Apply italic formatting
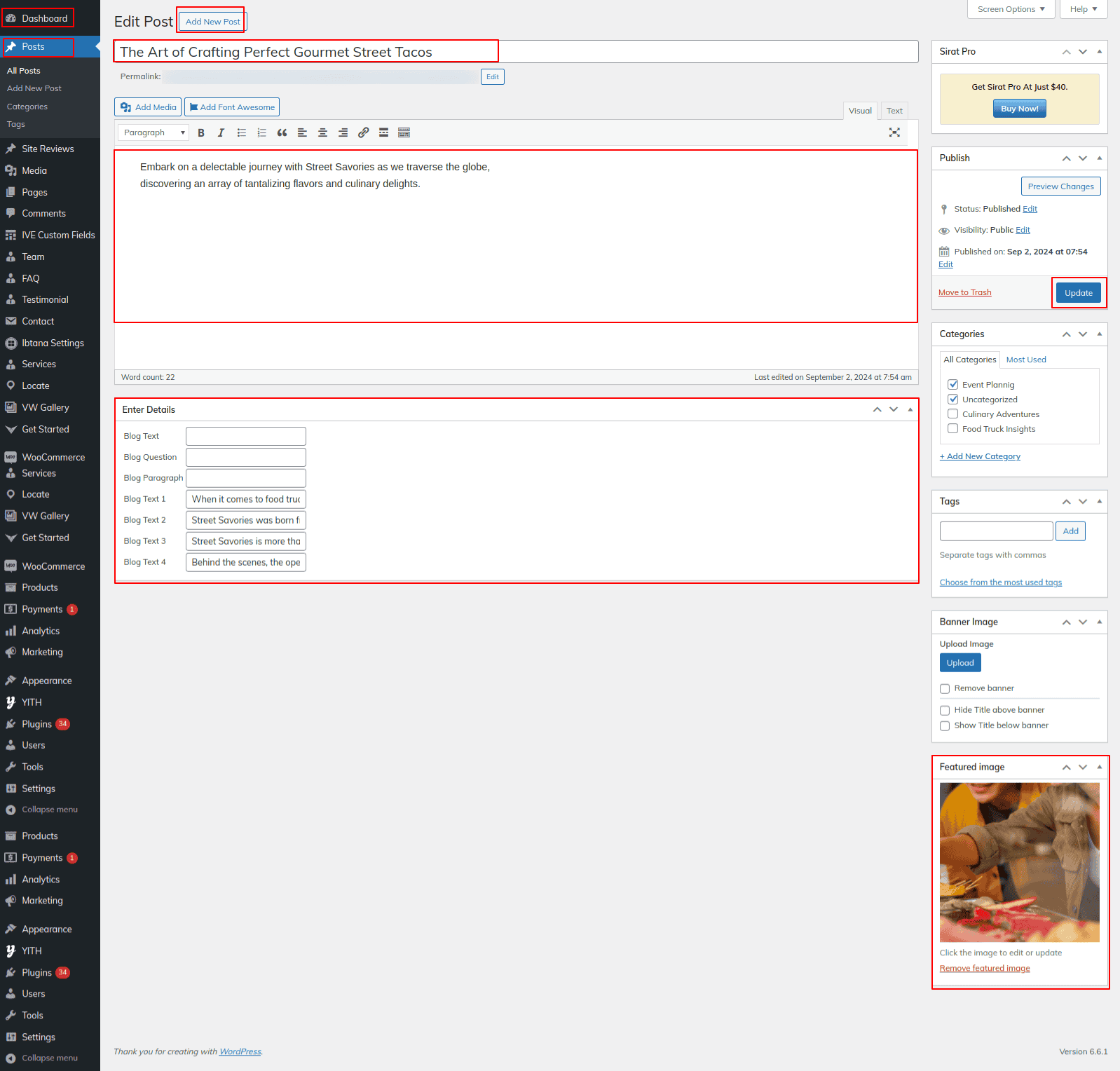 (221, 132)
